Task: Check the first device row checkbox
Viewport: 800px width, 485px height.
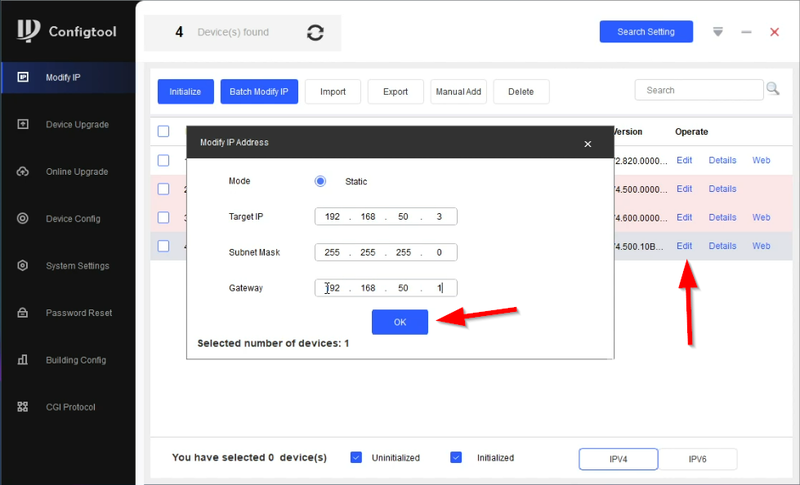Action: click(x=163, y=160)
